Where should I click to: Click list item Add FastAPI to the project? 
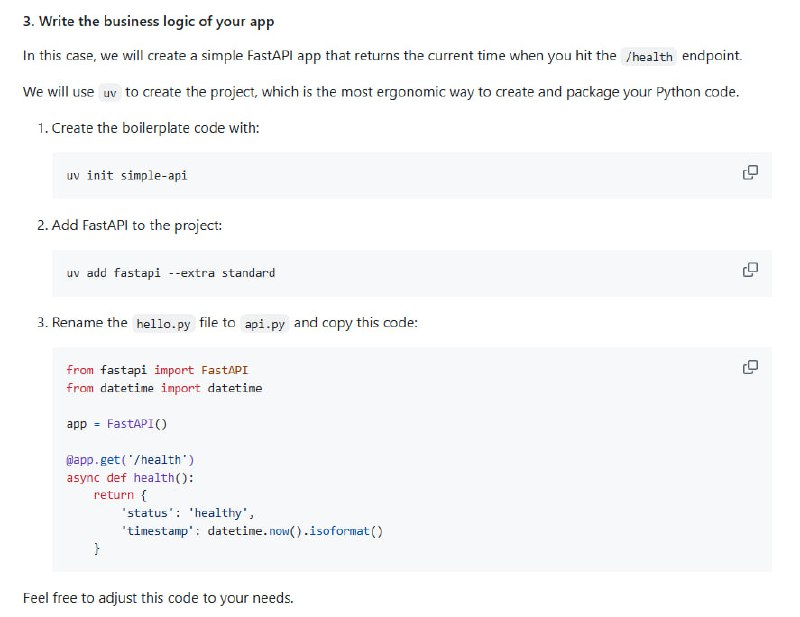(133, 226)
